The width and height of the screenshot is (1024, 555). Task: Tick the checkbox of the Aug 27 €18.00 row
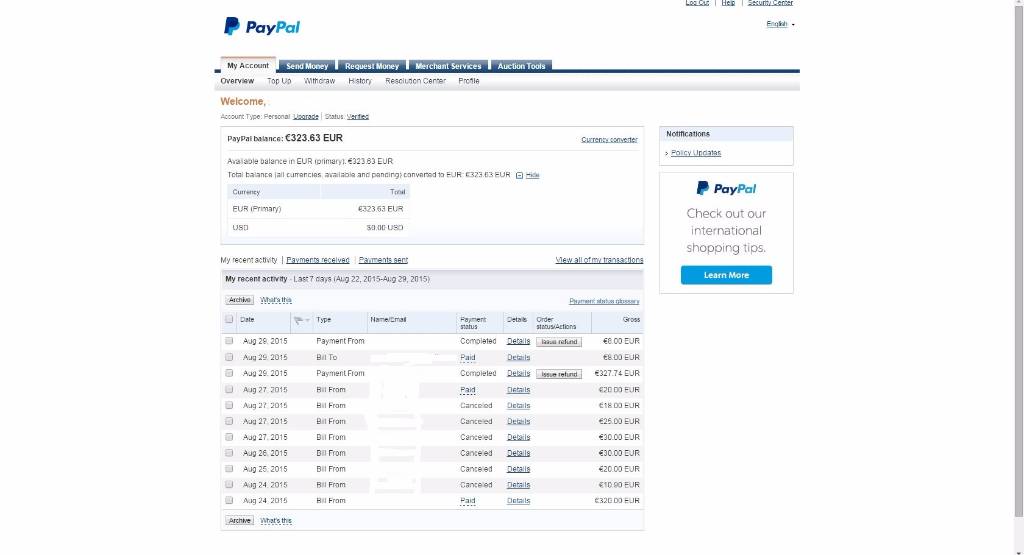coord(229,405)
